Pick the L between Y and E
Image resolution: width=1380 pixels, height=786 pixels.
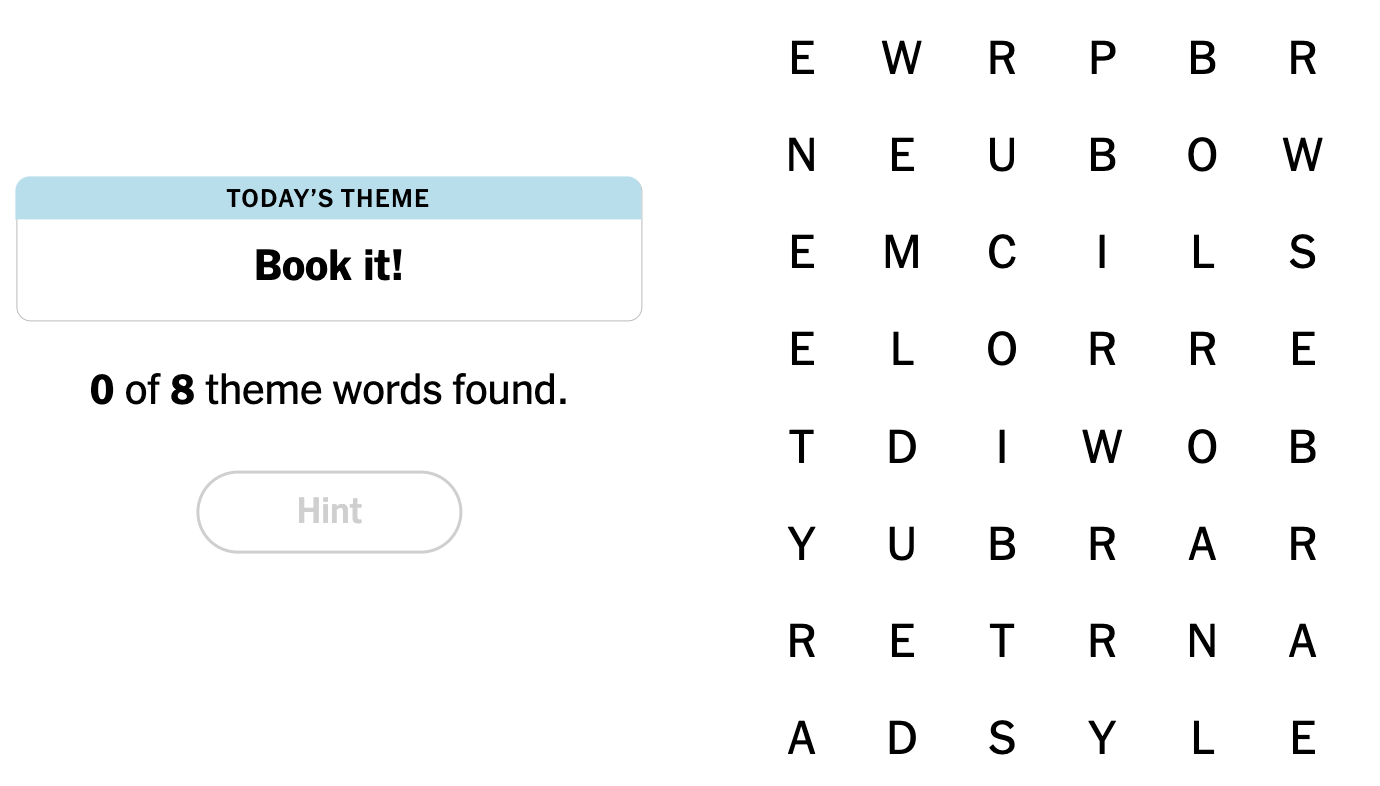1201,739
